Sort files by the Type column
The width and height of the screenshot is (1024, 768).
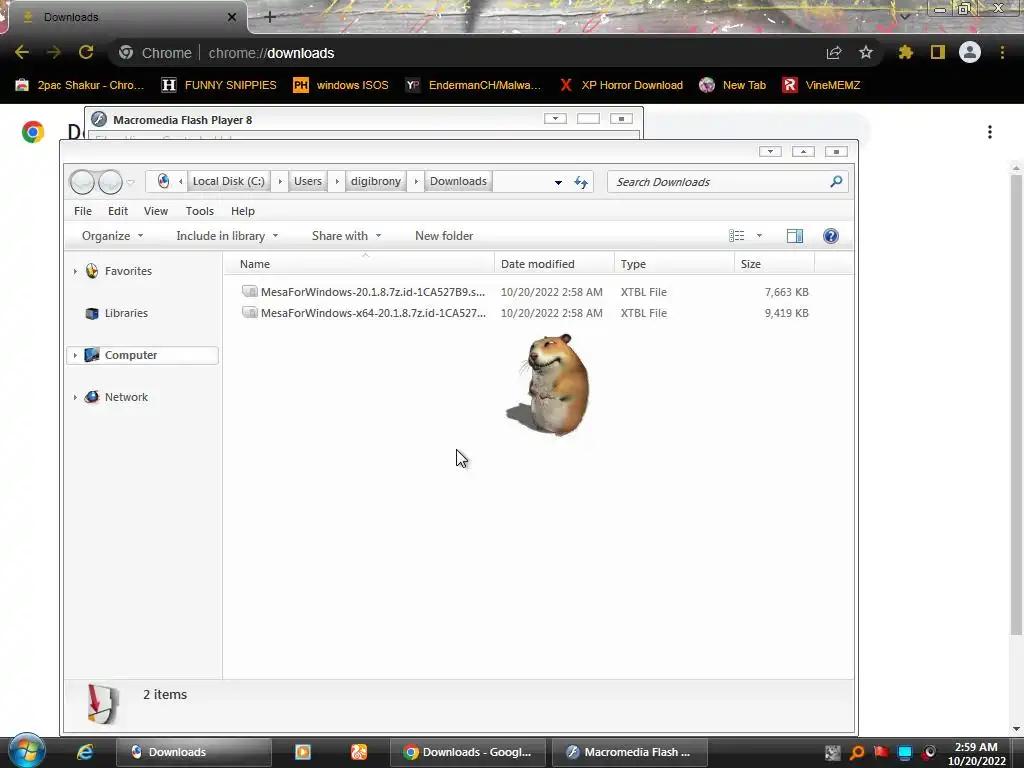[x=674, y=264]
